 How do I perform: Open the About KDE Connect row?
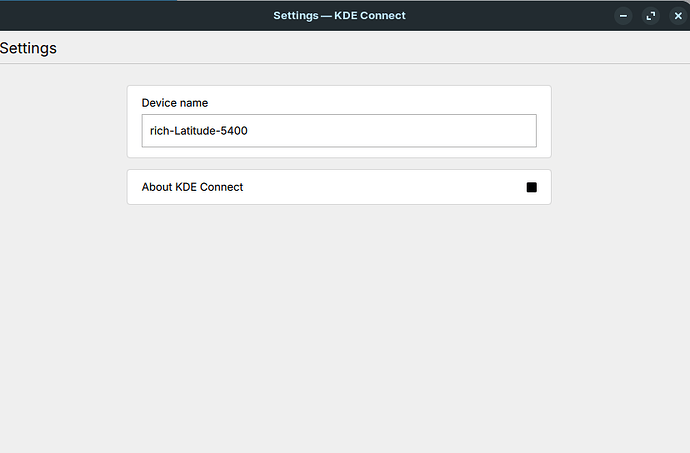pyautogui.click(x=339, y=187)
